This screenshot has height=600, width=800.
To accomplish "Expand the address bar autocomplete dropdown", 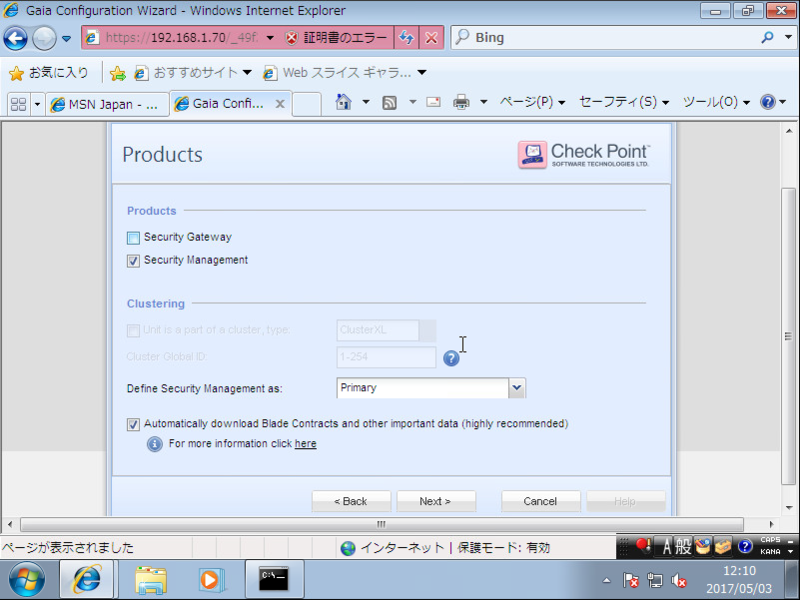I will pyautogui.click(x=270, y=38).
